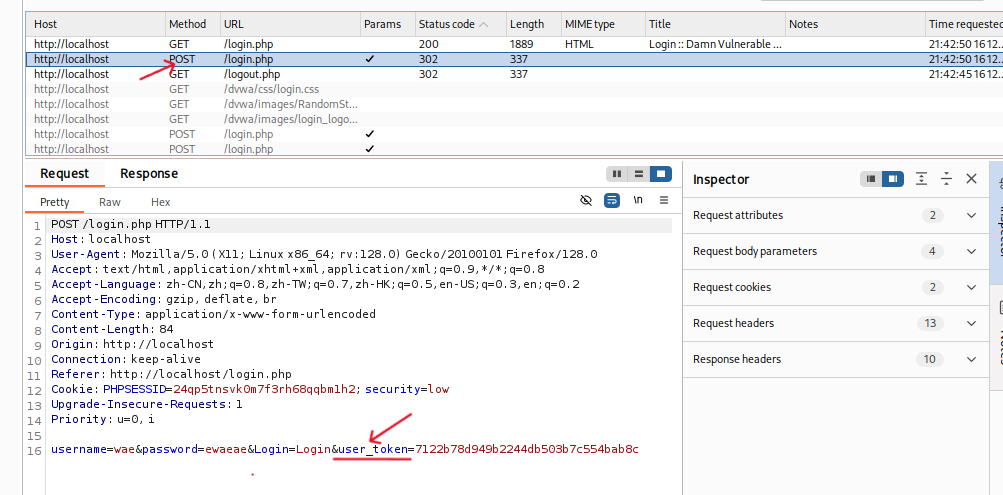Switch request/response view to side-by-side layout

click(x=617, y=174)
